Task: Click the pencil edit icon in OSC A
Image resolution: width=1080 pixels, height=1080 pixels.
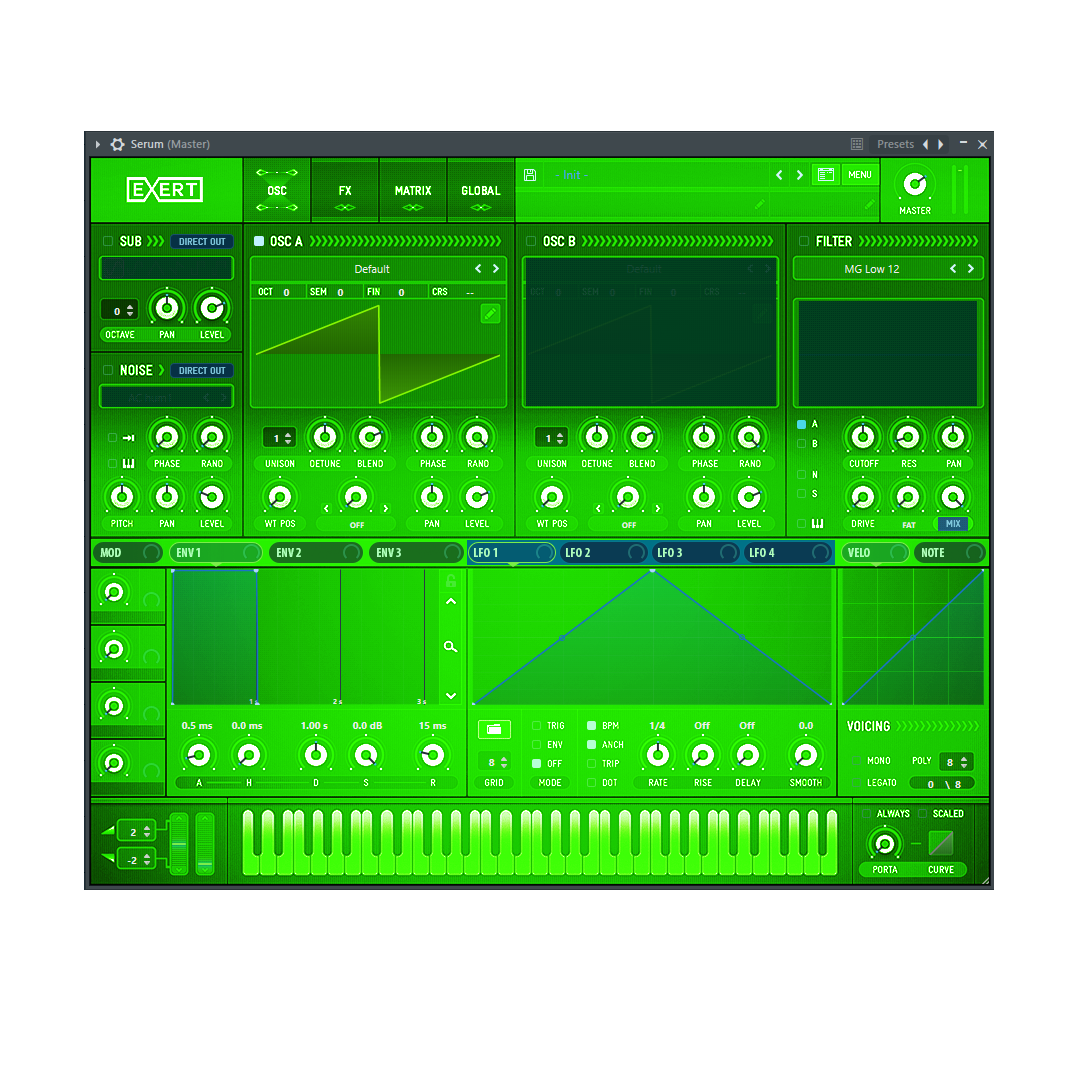Action: (490, 314)
